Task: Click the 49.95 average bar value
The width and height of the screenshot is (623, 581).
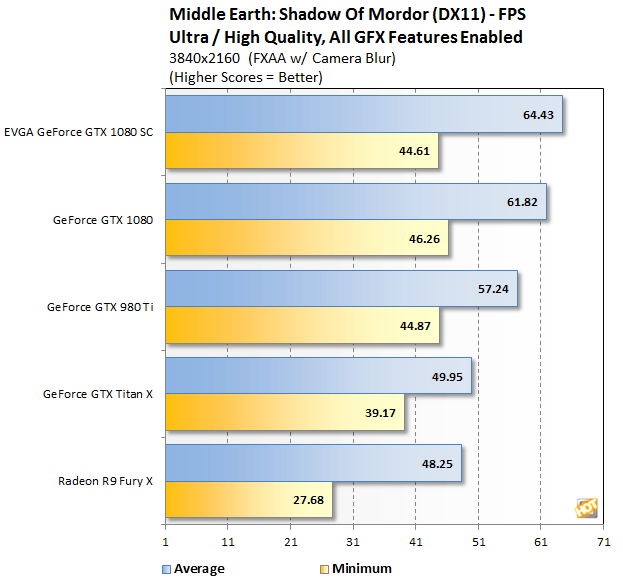Action: pyautogui.click(x=447, y=377)
